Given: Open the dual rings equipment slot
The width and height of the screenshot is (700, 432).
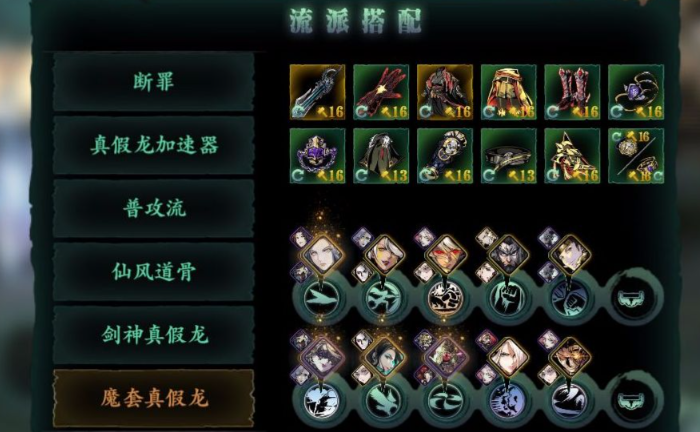Looking at the screenshot, I should click(x=636, y=156).
